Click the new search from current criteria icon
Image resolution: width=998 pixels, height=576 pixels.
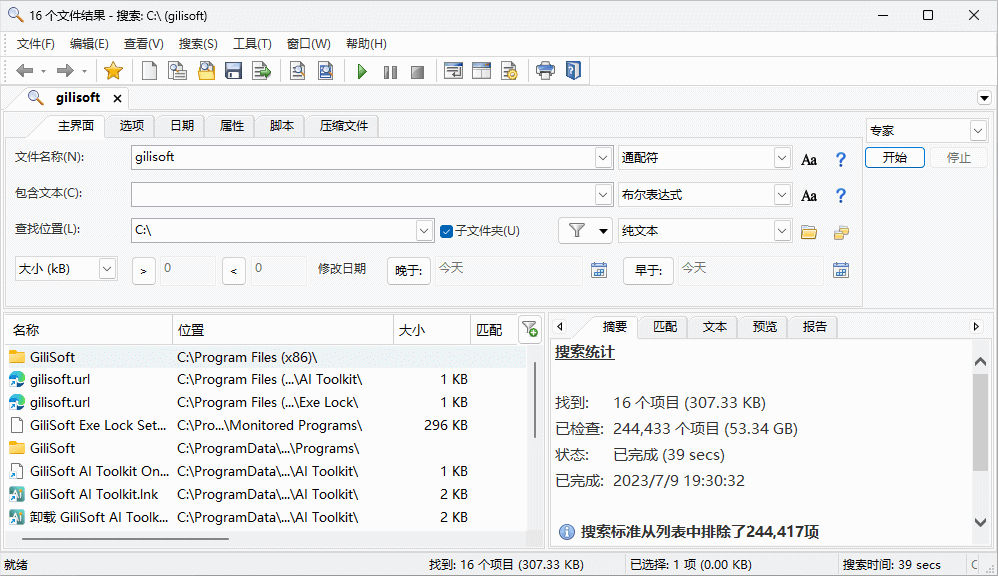178,71
